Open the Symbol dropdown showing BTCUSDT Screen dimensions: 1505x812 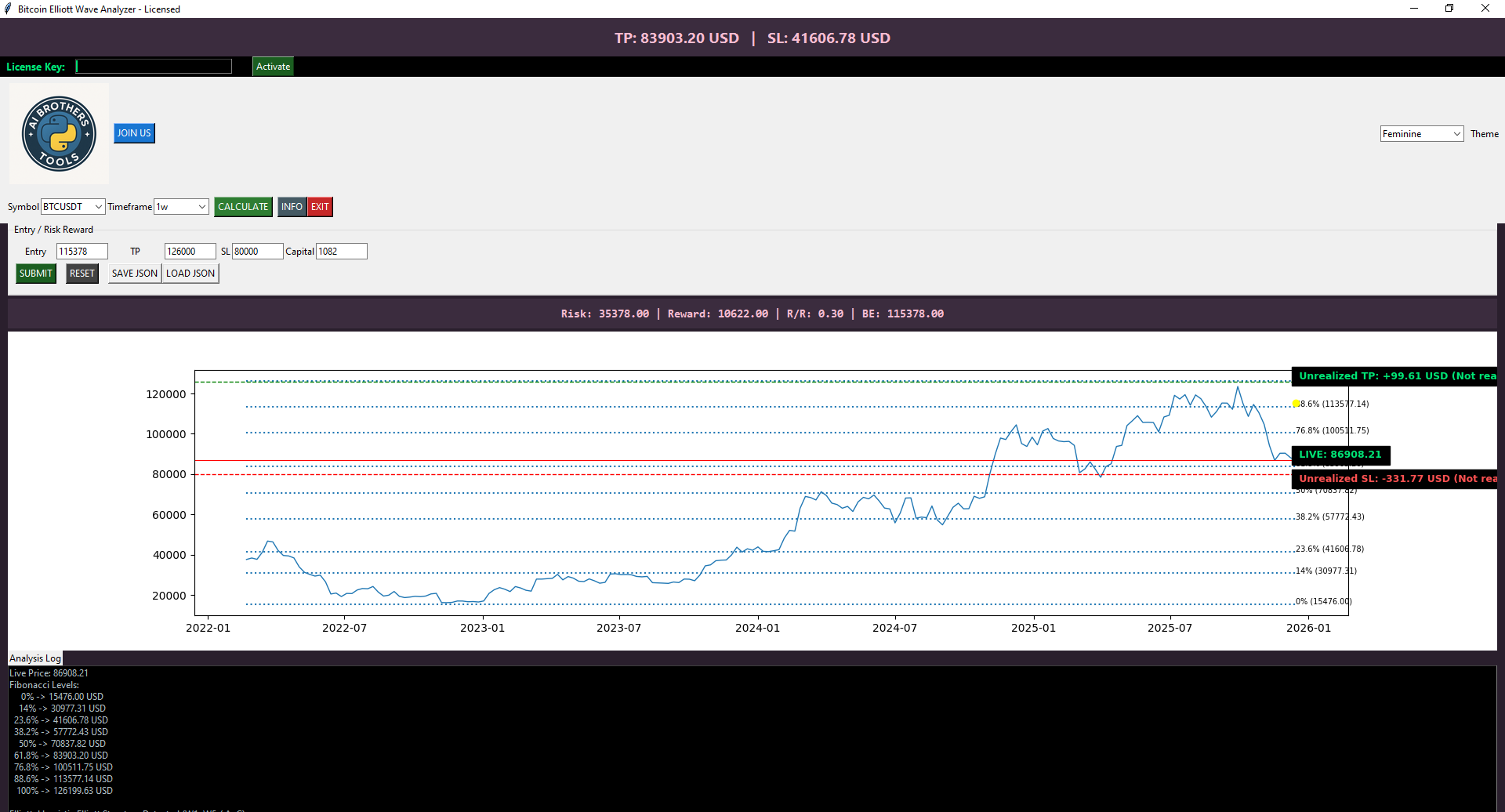click(71, 206)
